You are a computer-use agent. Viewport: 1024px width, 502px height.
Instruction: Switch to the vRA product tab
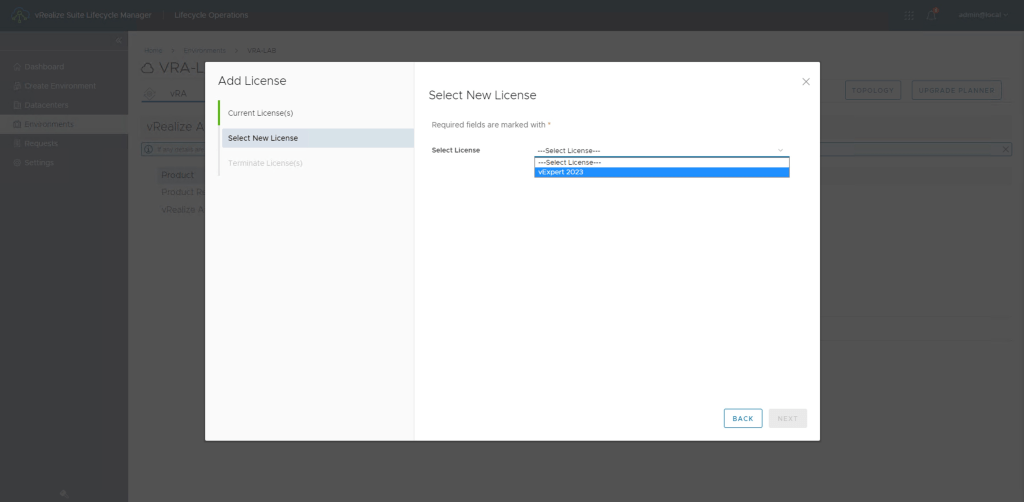pos(178,93)
